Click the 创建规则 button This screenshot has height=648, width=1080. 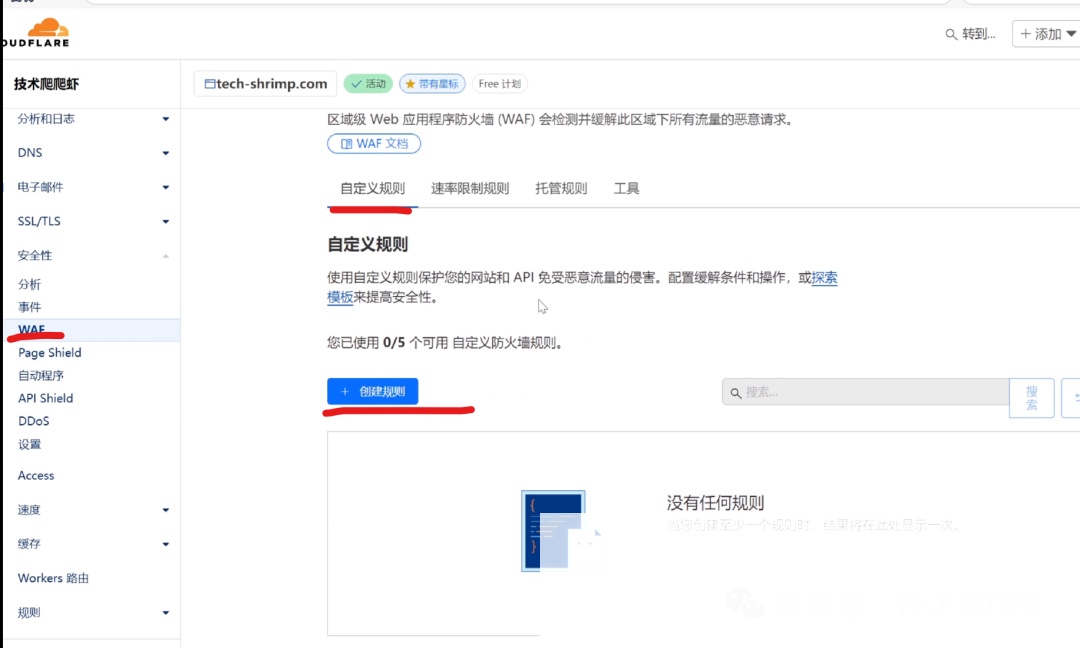(373, 391)
